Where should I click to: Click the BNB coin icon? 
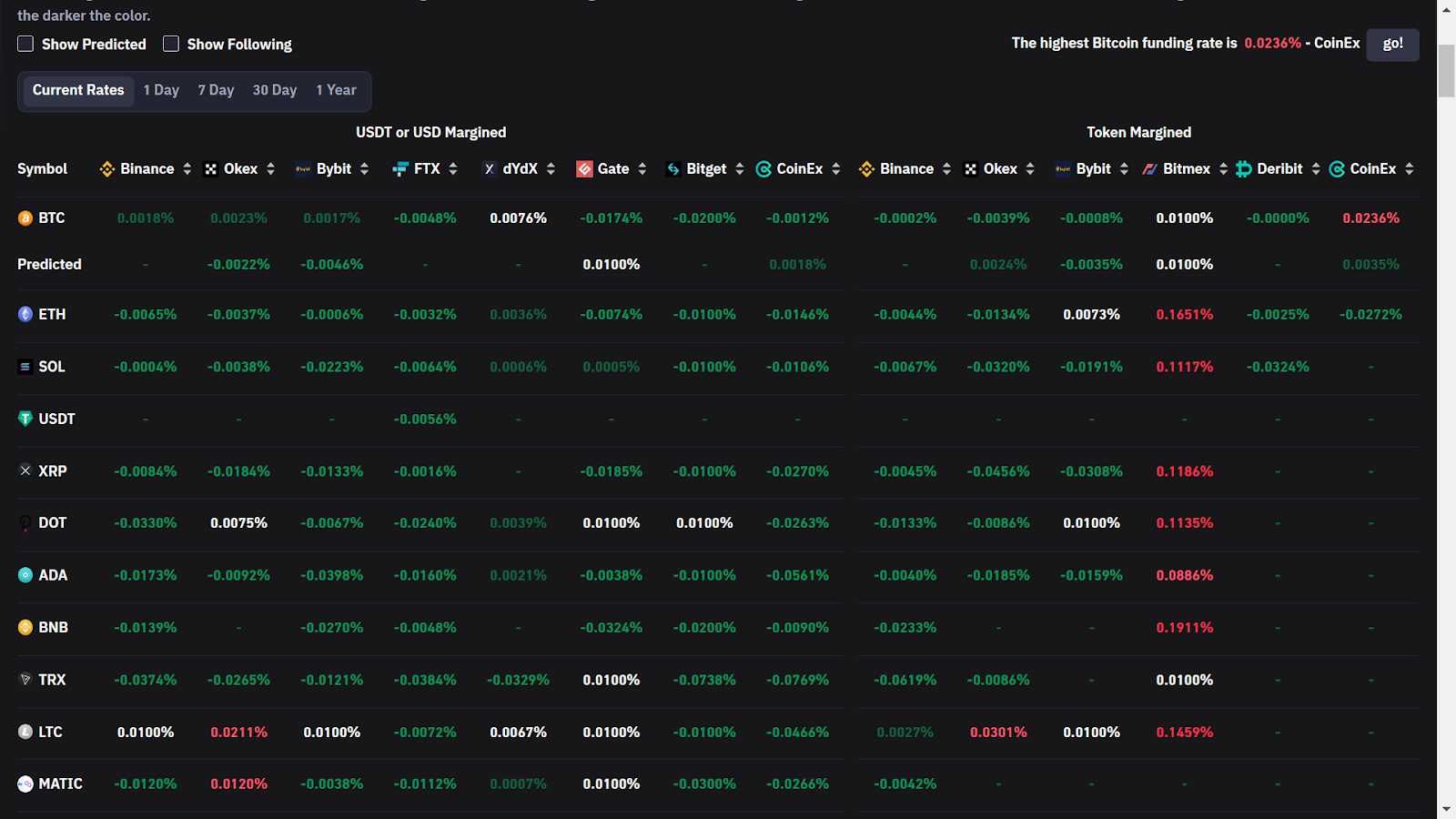point(25,628)
